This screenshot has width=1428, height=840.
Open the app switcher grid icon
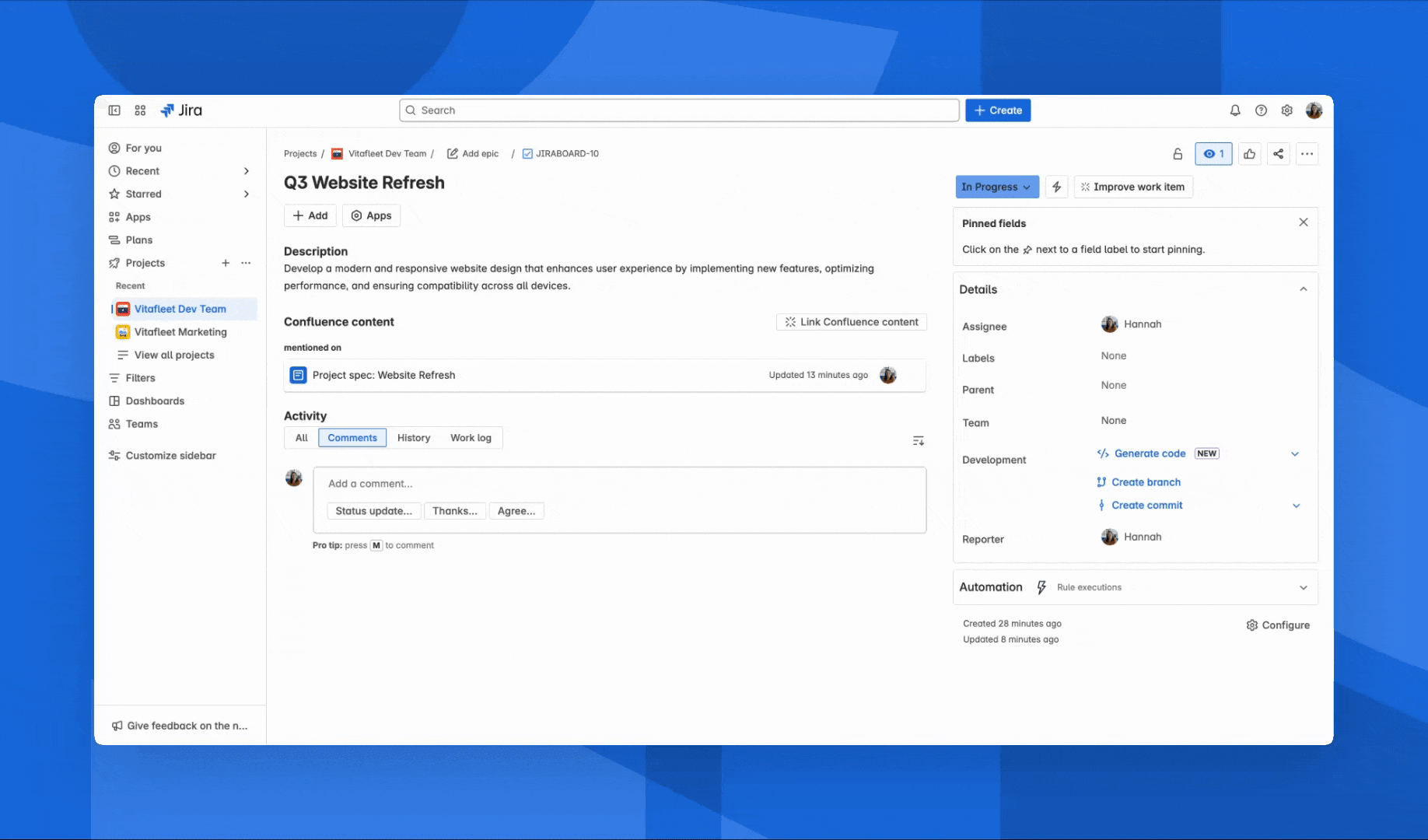pyautogui.click(x=140, y=110)
